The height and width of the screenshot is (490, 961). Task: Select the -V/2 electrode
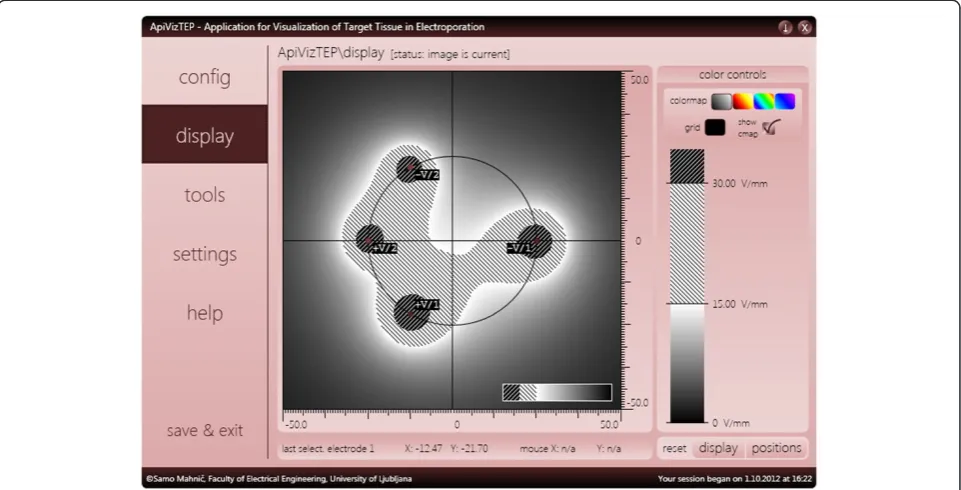409,169
